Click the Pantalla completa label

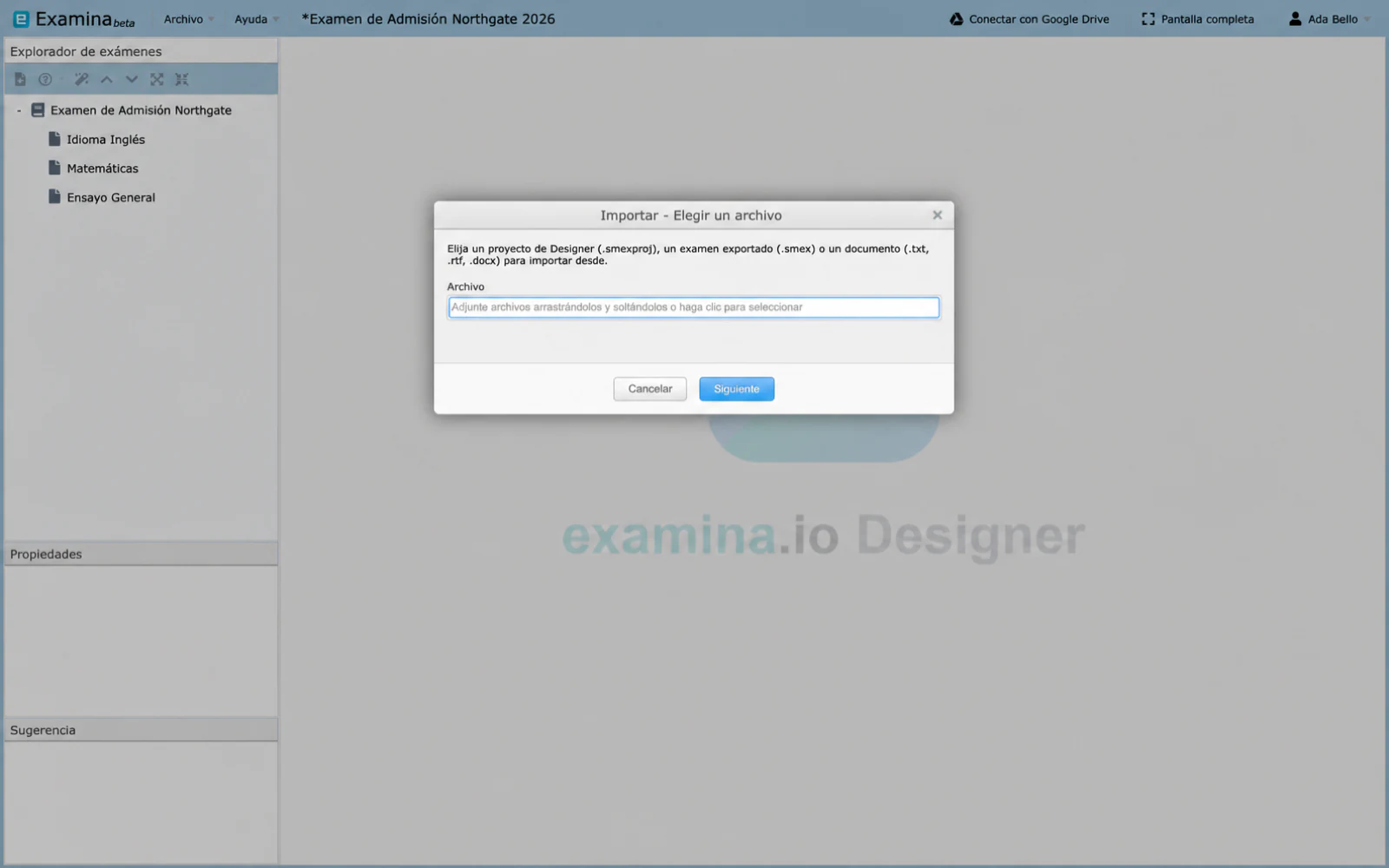point(1208,19)
